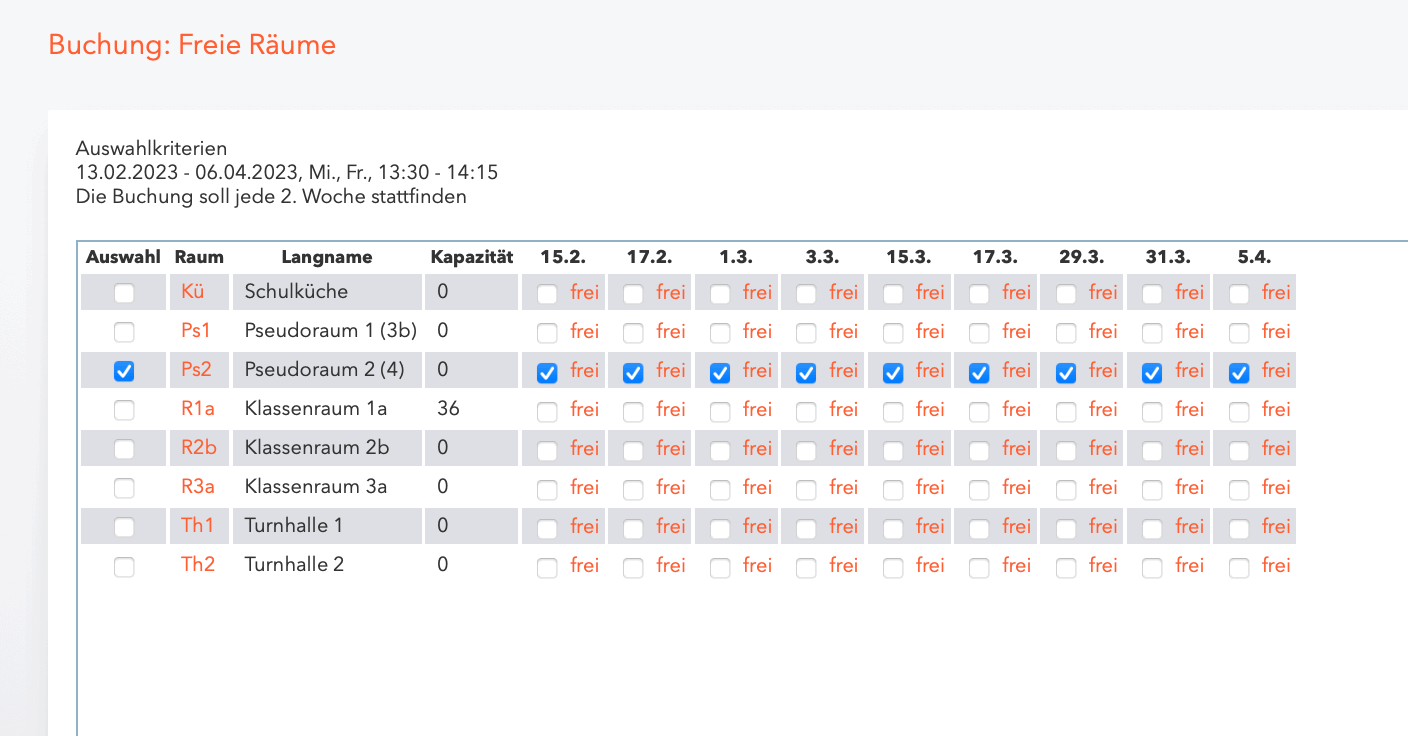Screen dimensions: 1408x736
Task: Check Schulküche for date 5.4.
Action: [x=1239, y=294]
